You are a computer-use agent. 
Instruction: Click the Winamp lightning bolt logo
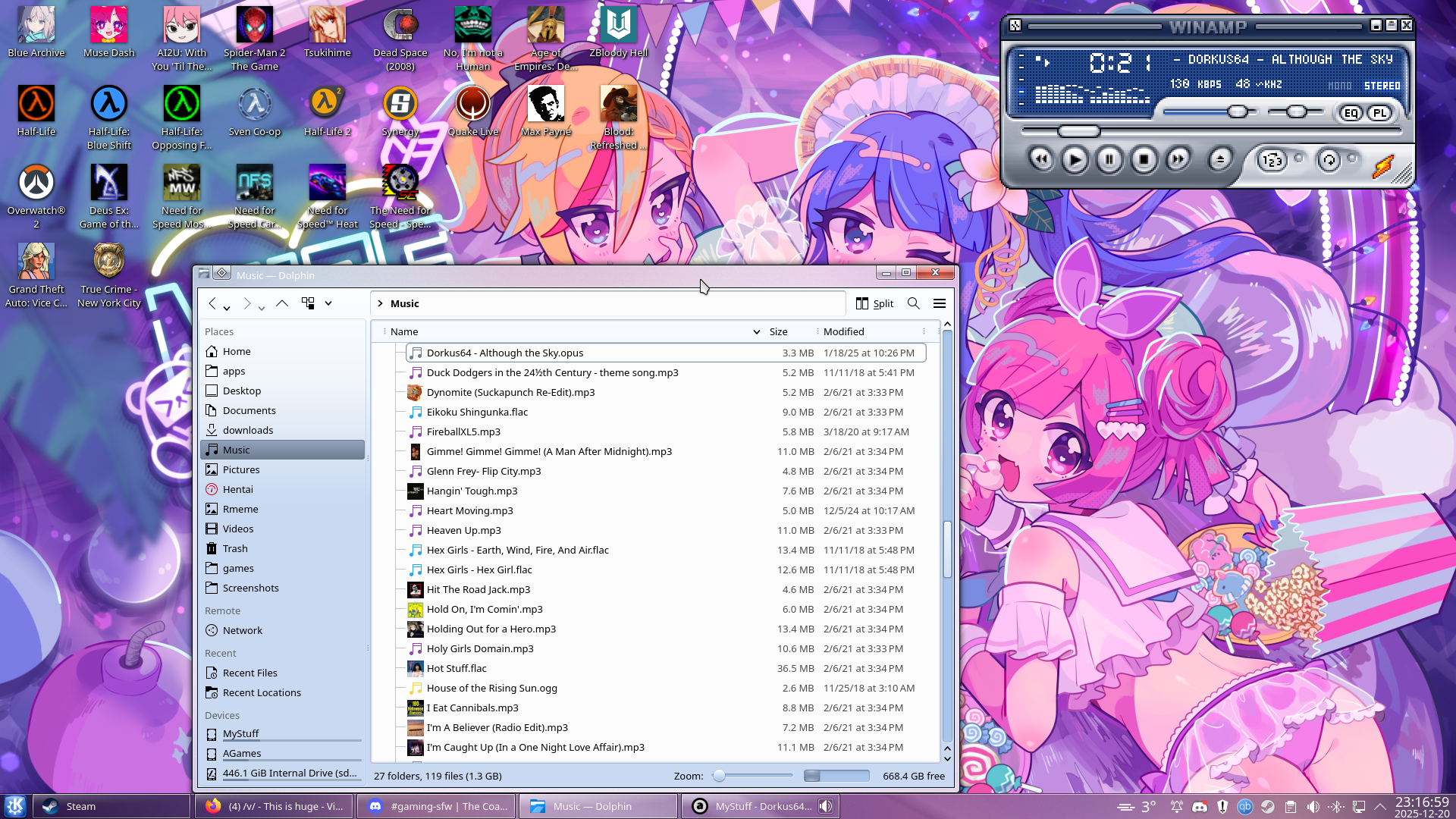[1383, 165]
